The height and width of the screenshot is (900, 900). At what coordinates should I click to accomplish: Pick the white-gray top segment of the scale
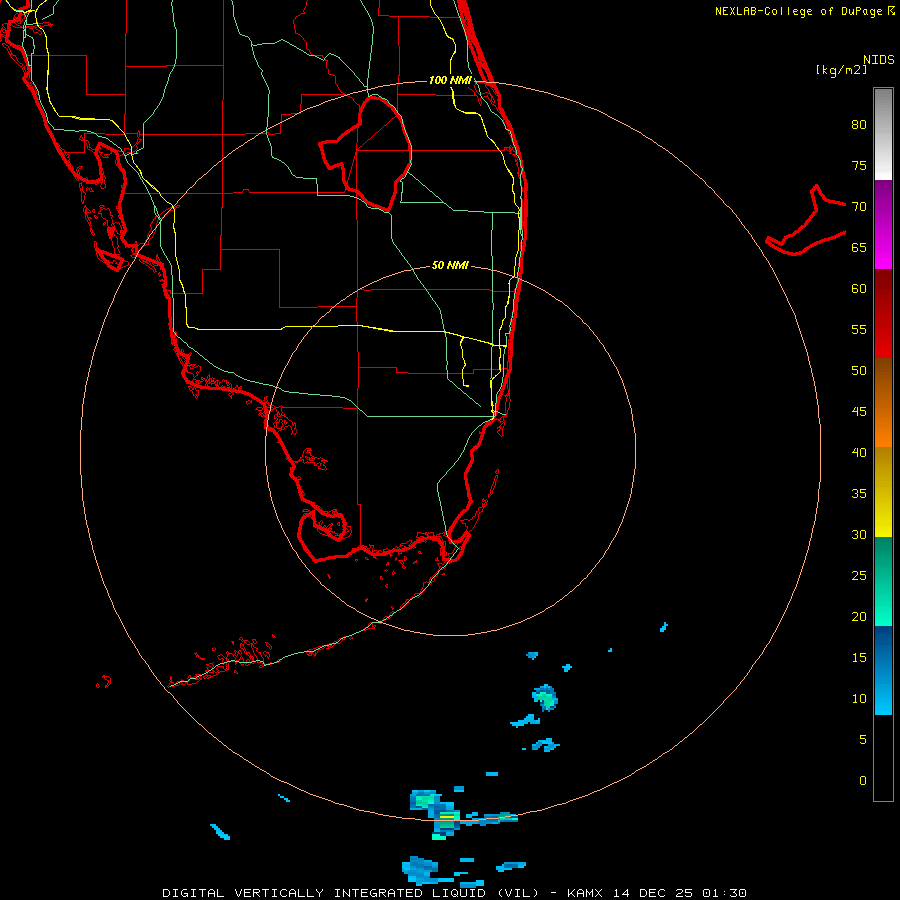(x=883, y=134)
